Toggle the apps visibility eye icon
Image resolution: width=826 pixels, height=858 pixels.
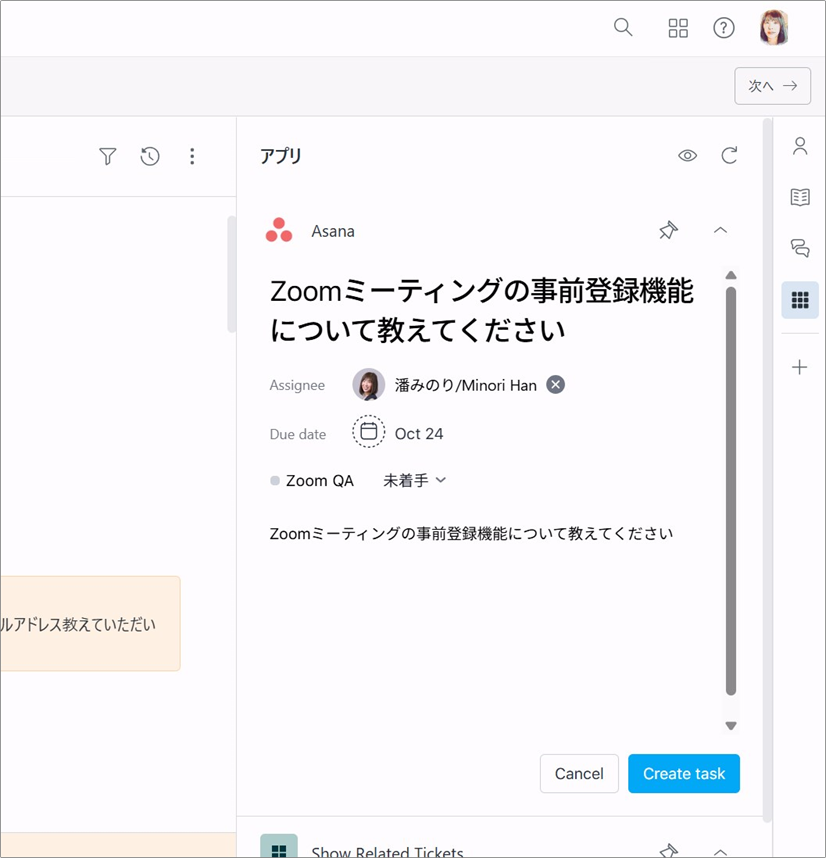687,156
